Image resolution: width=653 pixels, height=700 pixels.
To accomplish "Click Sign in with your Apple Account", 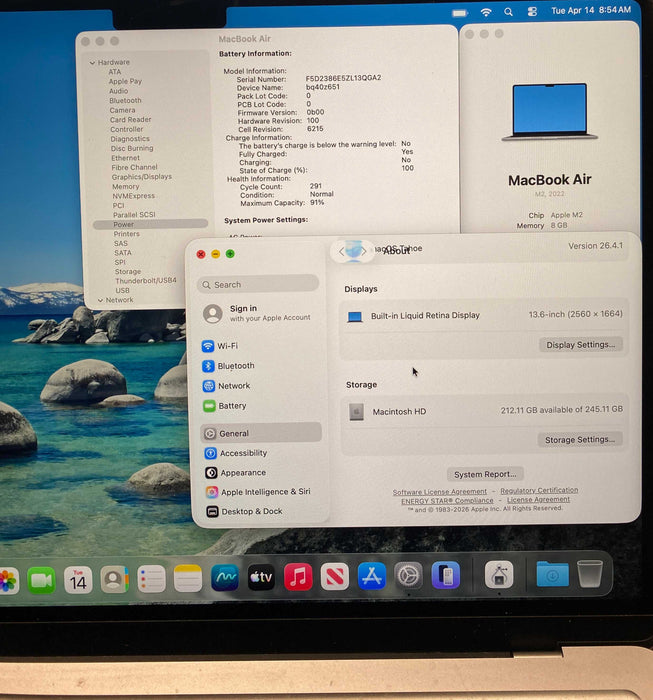I will (258, 313).
